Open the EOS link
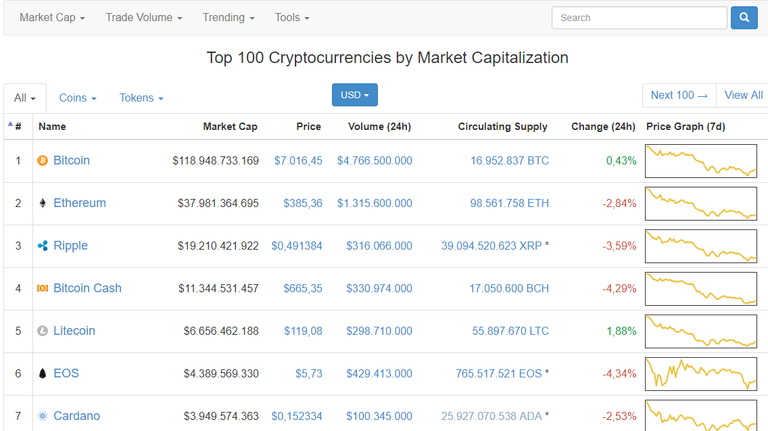 (x=66, y=374)
